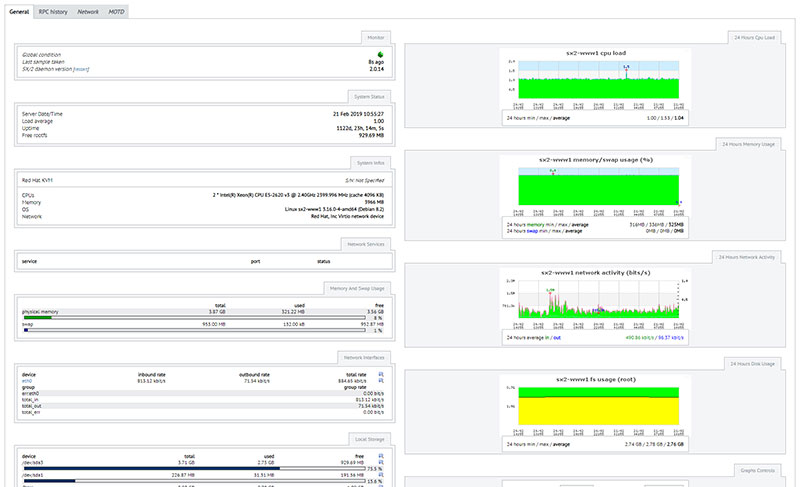
Task: Click the uptime value starting 1122d
Action: (360, 129)
